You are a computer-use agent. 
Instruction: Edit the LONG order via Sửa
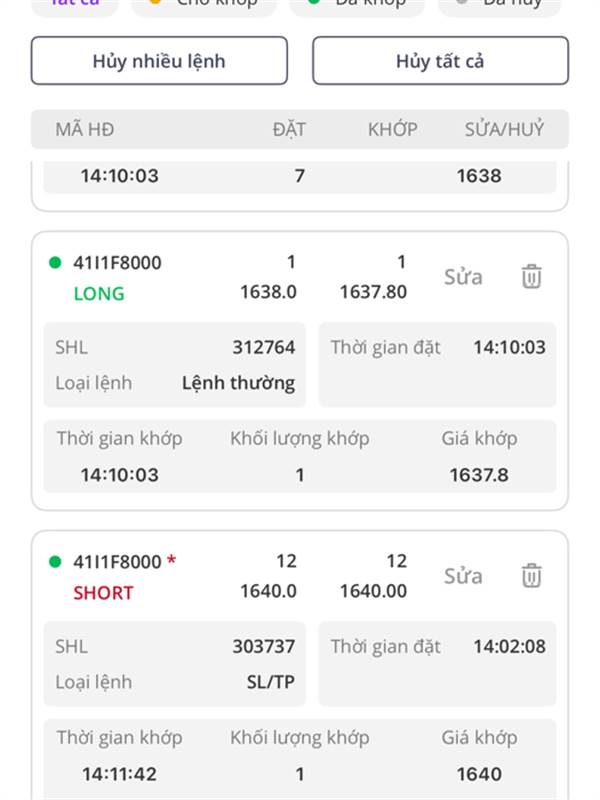pos(463,277)
